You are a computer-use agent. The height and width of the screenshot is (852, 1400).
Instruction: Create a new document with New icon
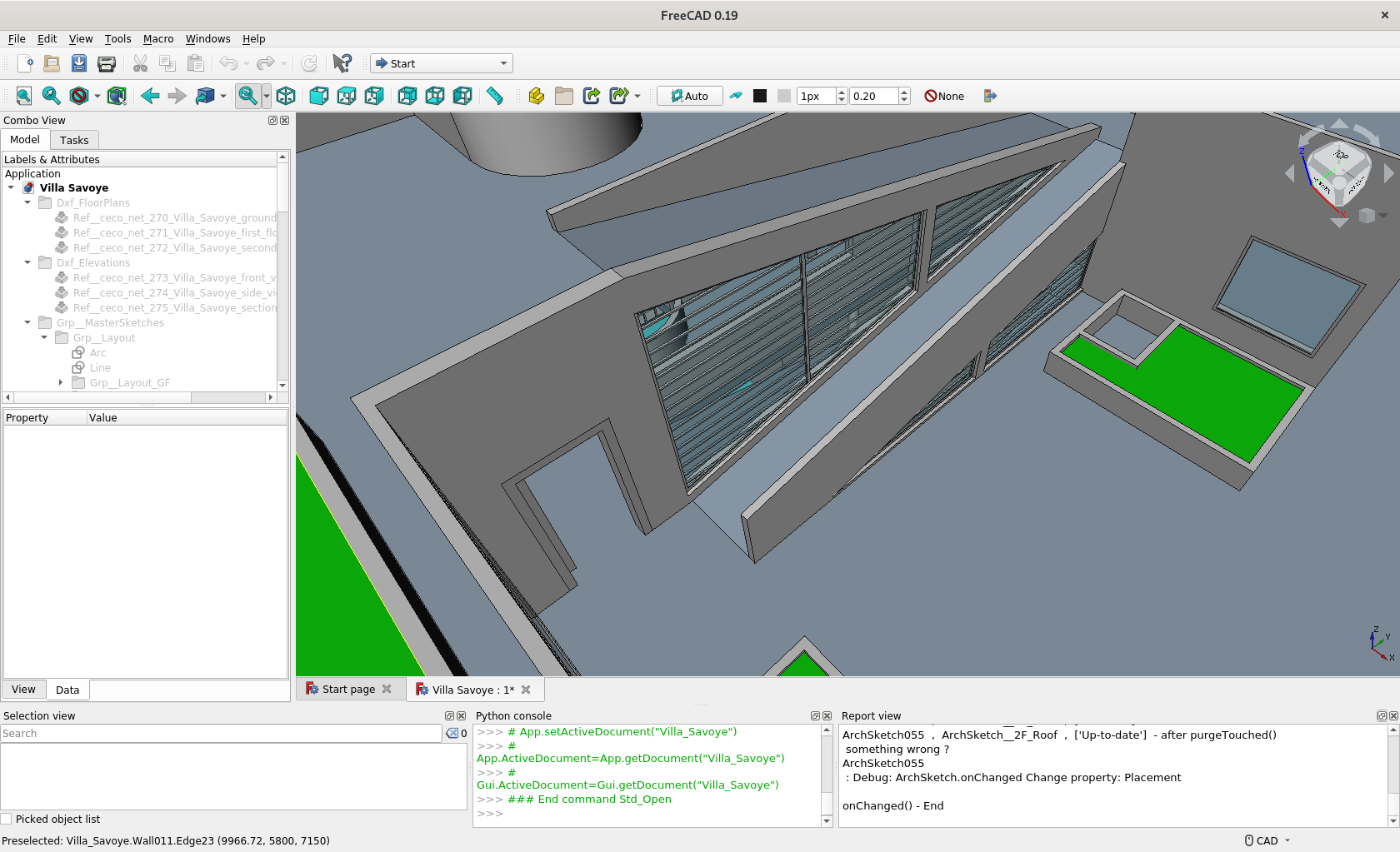[24, 63]
